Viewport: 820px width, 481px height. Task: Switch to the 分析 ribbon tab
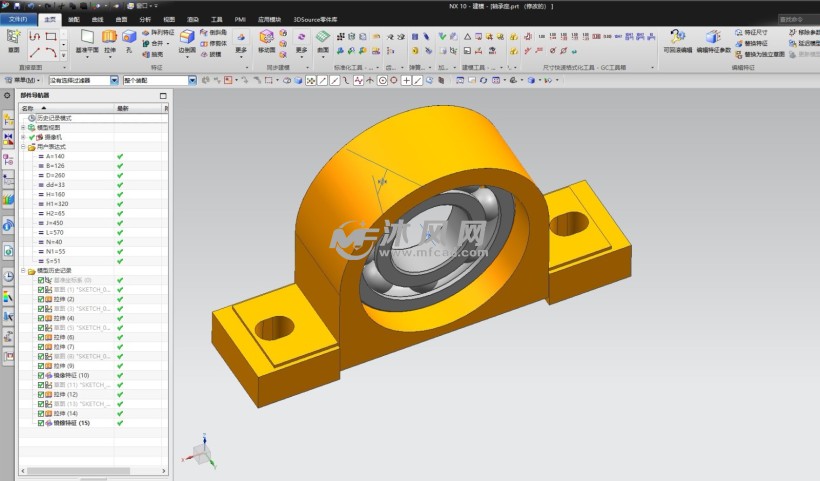click(145, 19)
